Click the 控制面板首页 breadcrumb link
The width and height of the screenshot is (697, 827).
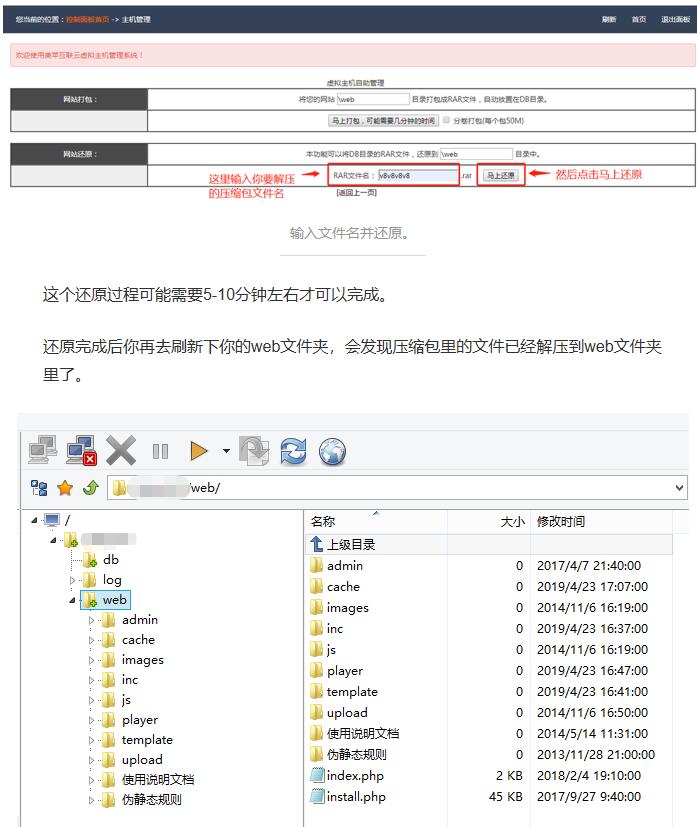pyautogui.click(x=88, y=20)
